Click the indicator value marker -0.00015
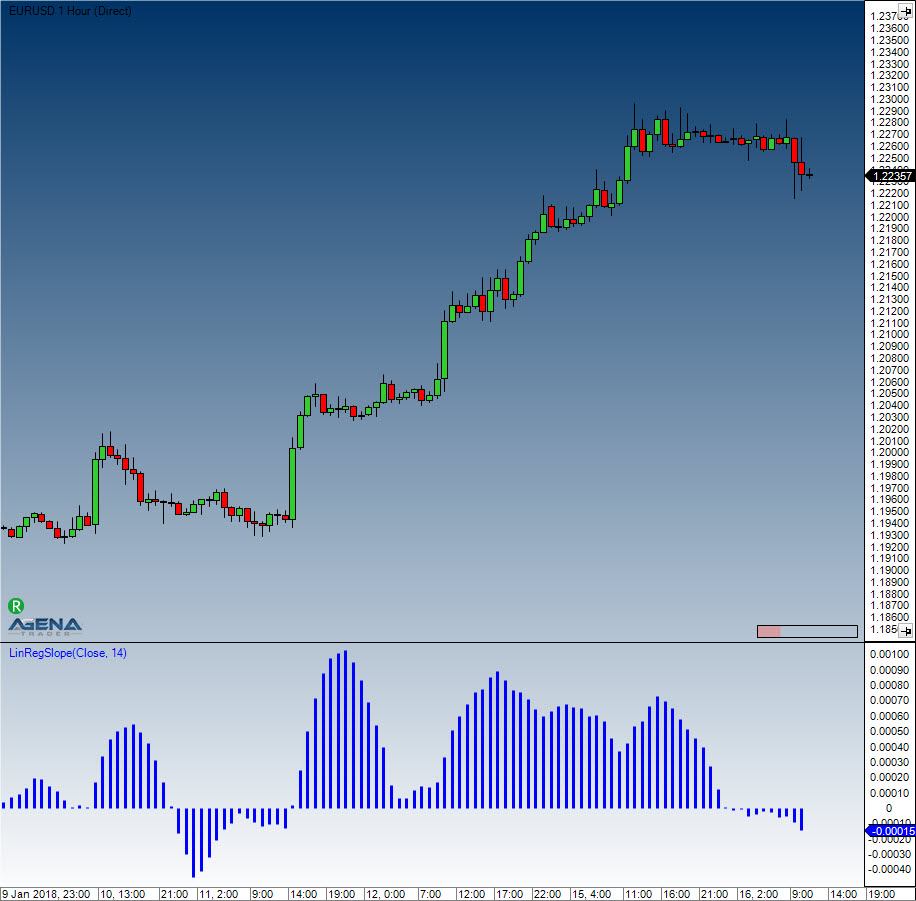 pos(889,831)
